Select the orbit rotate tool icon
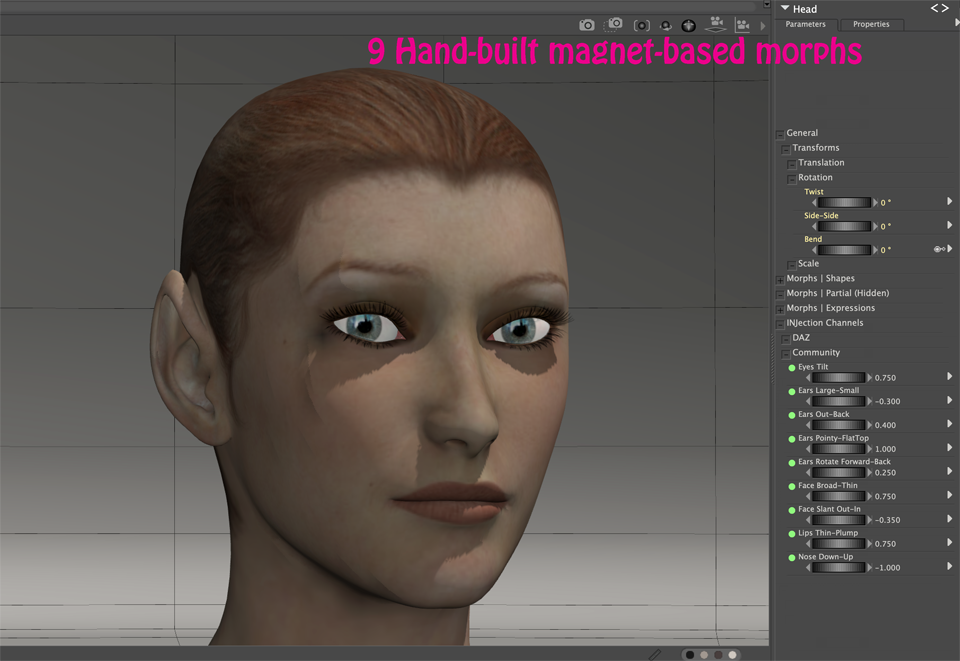Viewport: 960px width, 661px height. (x=666, y=24)
